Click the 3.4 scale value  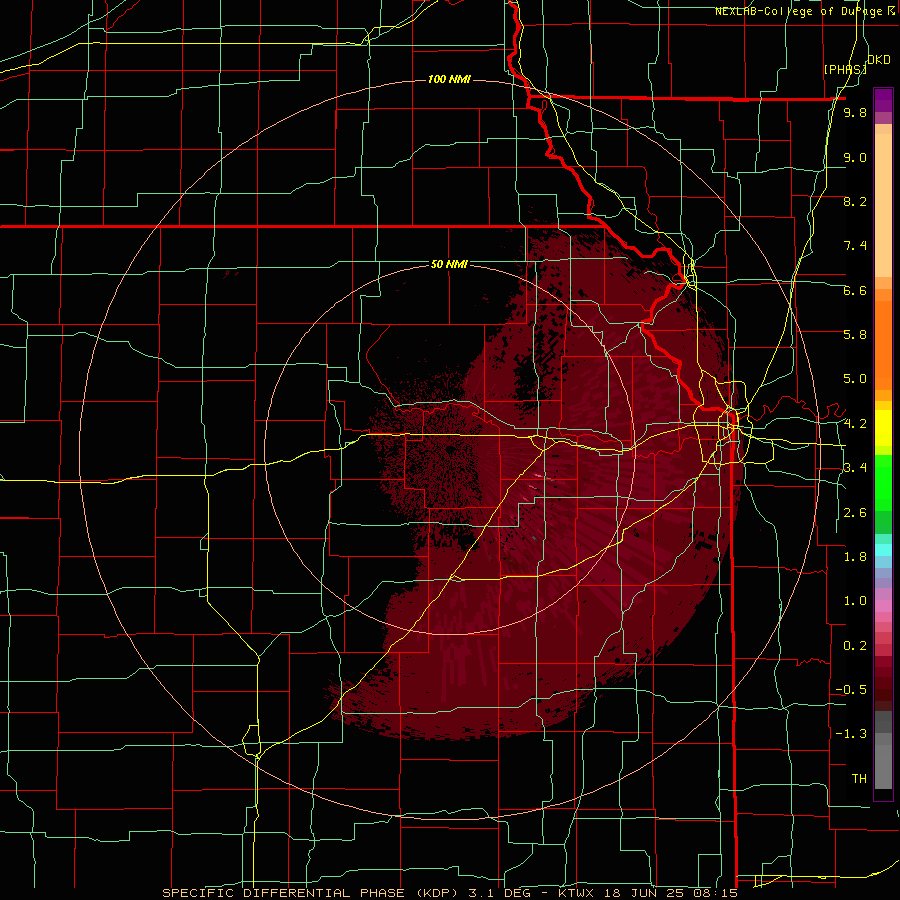tap(855, 467)
